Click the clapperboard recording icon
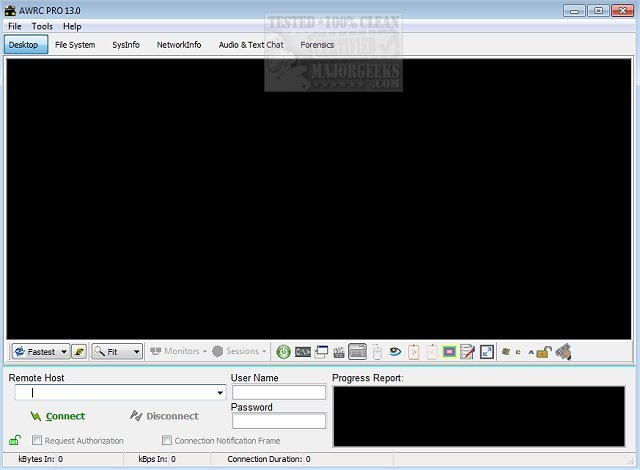The height and width of the screenshot is (470, 640). pos(339,352)
